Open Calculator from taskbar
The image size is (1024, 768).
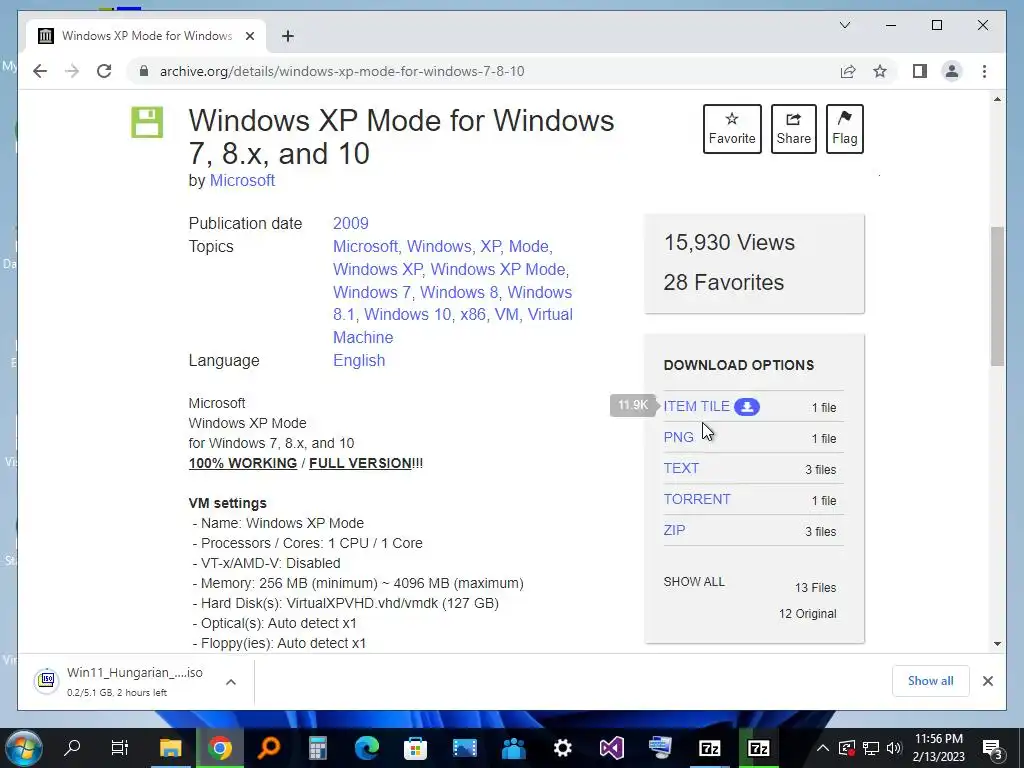tap(317, 748)
